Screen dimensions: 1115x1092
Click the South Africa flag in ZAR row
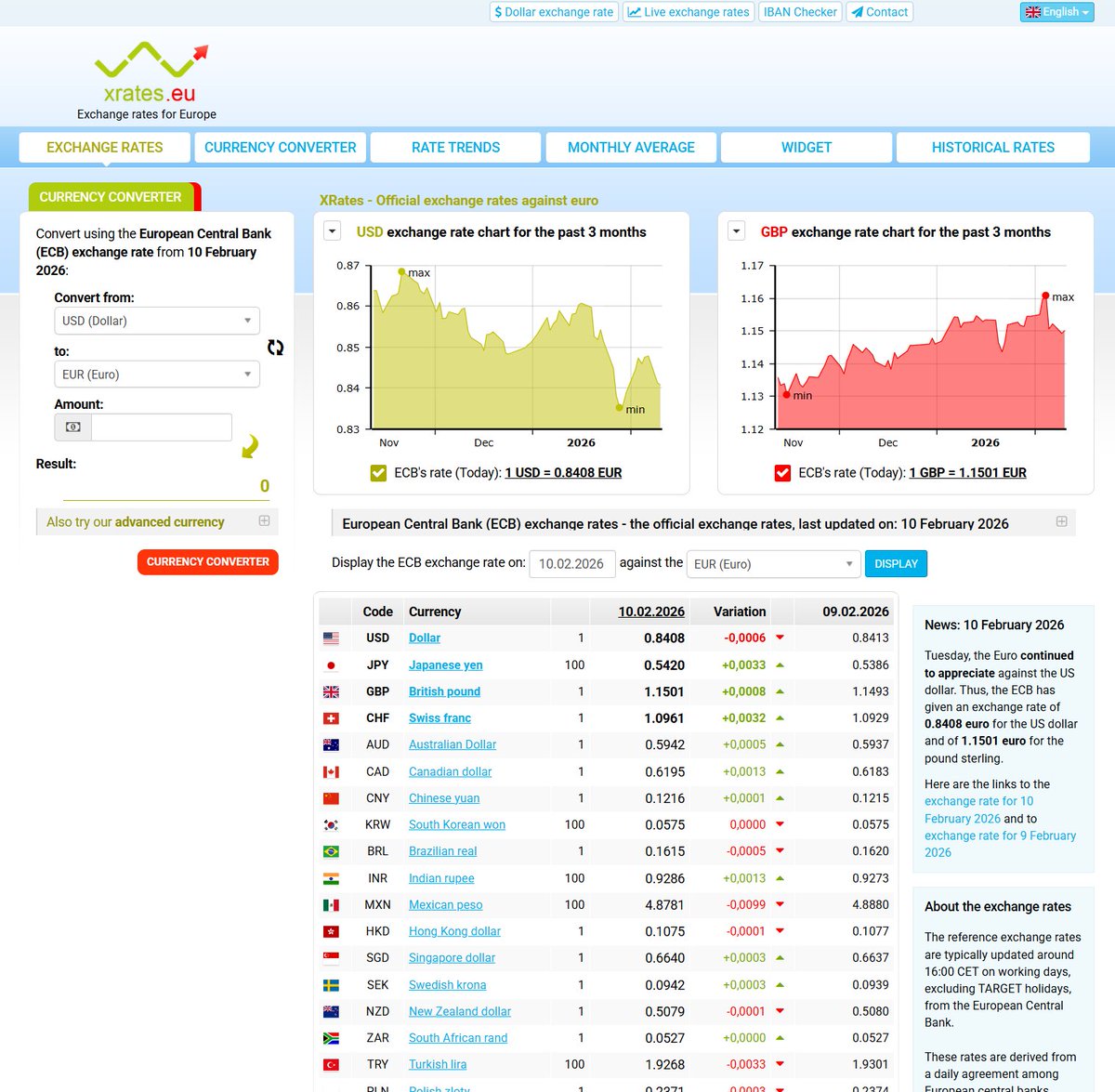(x=331, y=1038)
